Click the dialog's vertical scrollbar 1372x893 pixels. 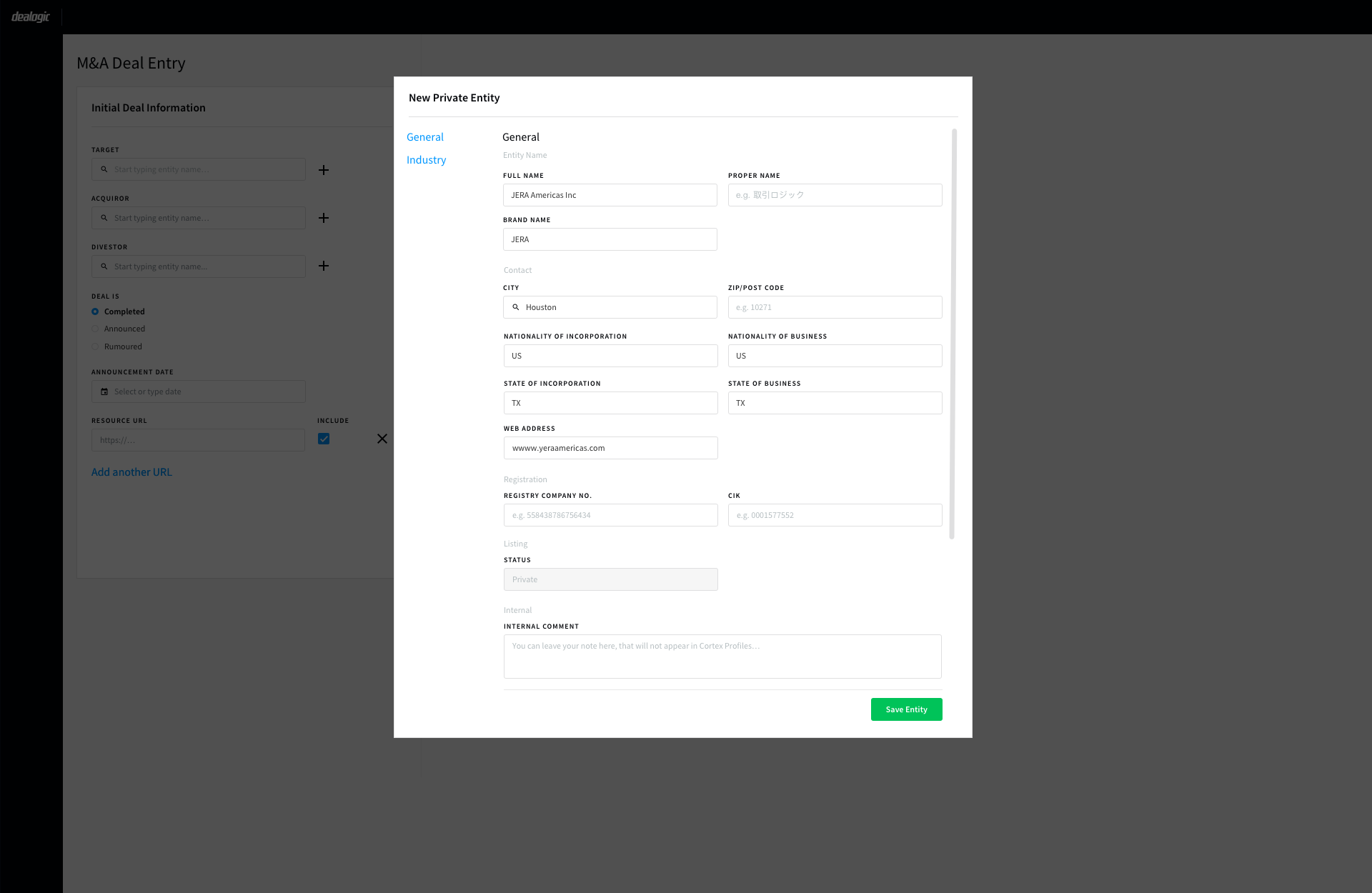click(953, 334)
